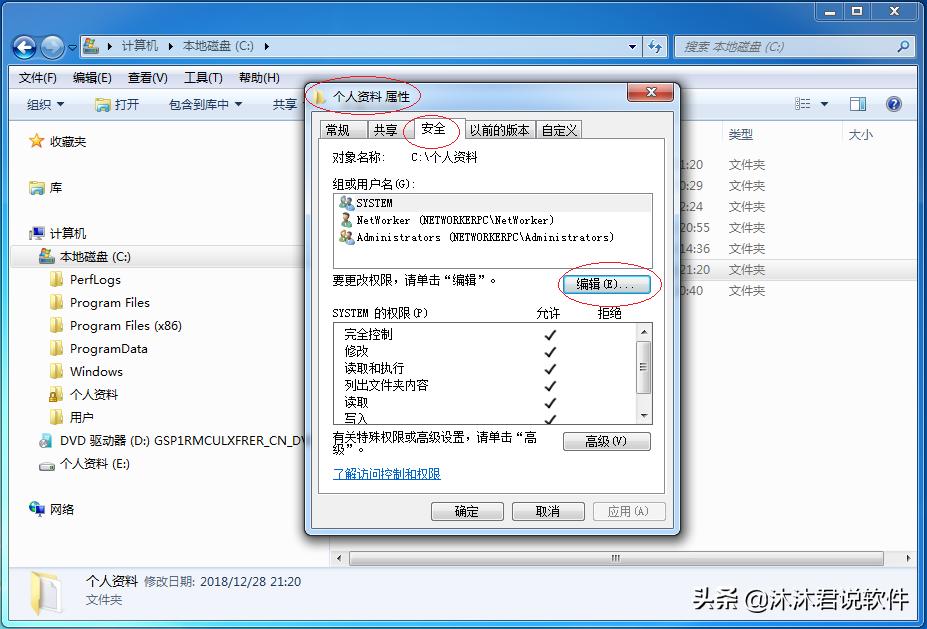Switch to the 以前的版本 tab
Screen dimensions: 927x629
click(499, 129)
